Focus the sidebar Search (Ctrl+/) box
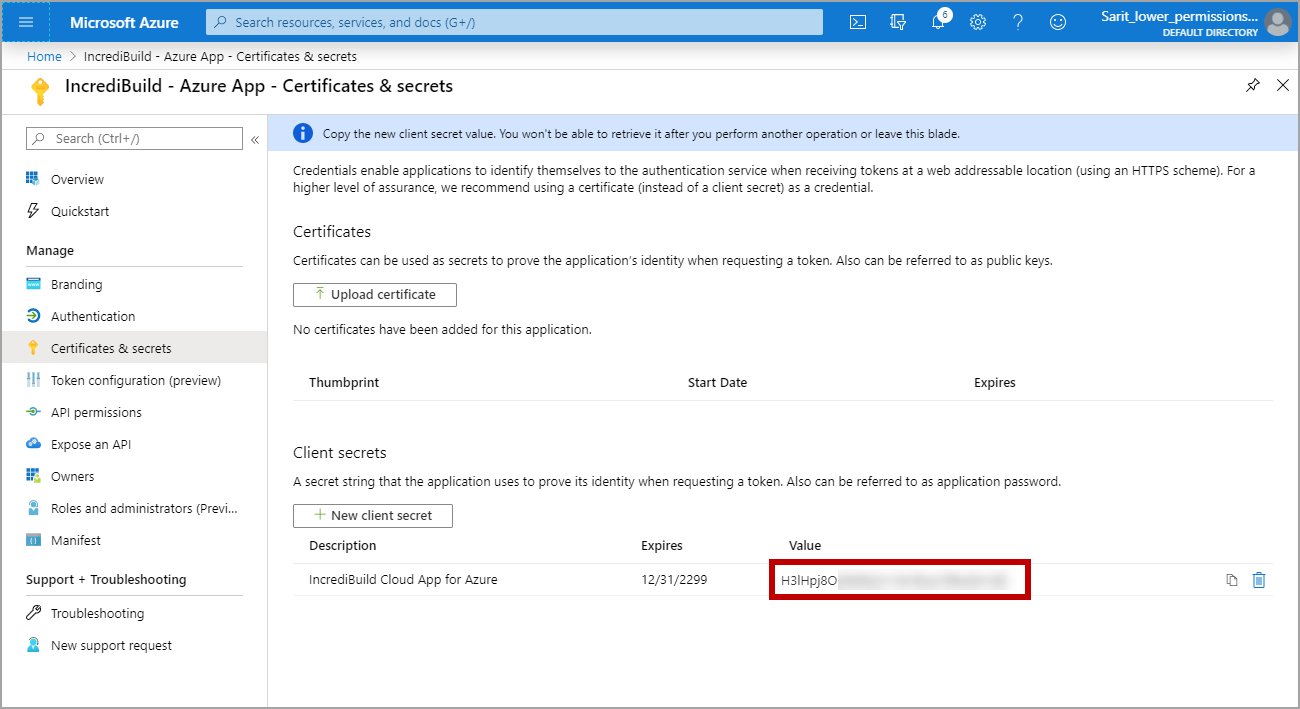Screen dimensions: 1300x709 click(134, 138)
